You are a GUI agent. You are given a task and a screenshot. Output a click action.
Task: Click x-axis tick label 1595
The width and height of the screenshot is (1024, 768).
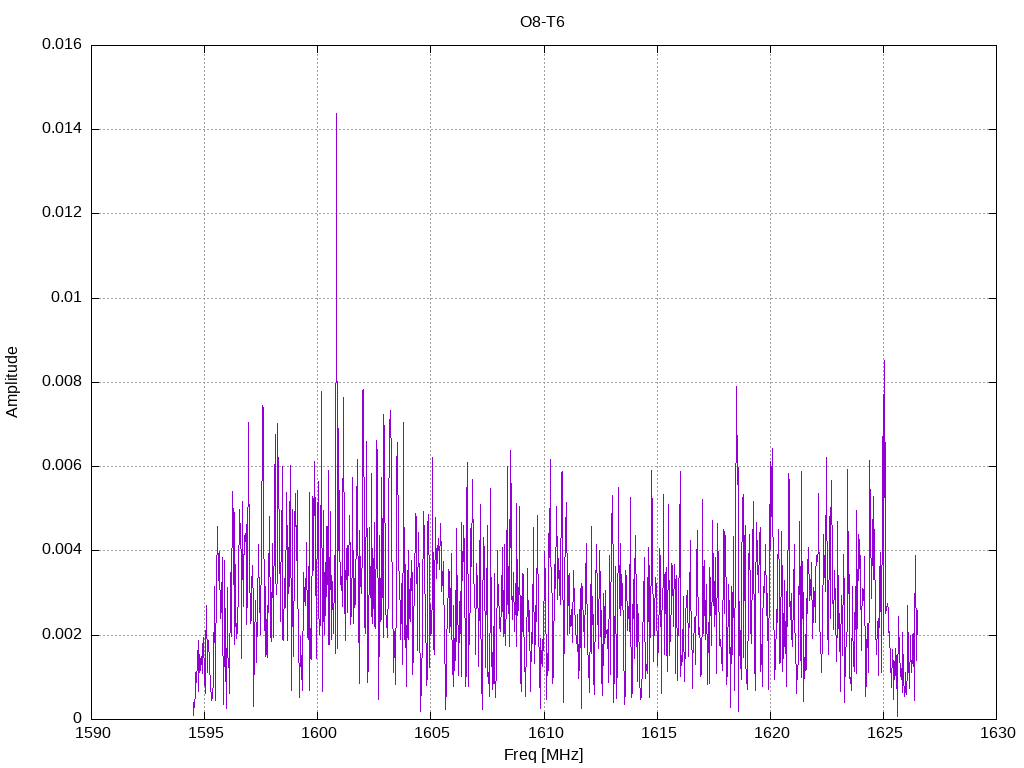(x=205, y=733)
